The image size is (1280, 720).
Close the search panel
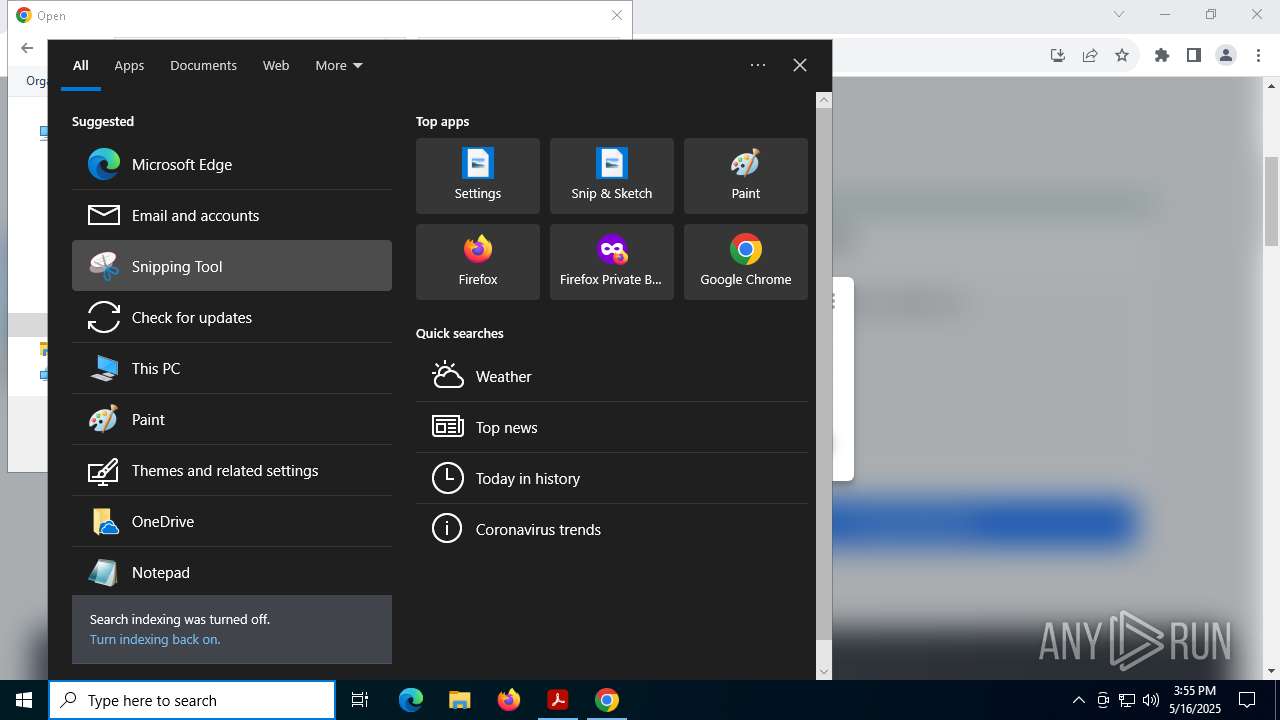[800, 65]
